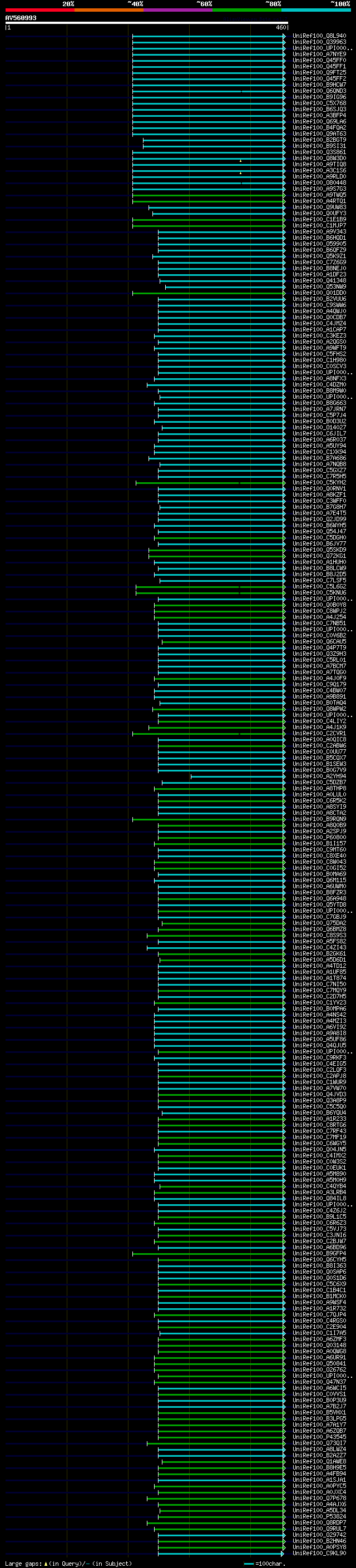Click the UniRef100_P53824 hit label
The height and width of the screenshot is (1568, 356).
coord(319,1516)
